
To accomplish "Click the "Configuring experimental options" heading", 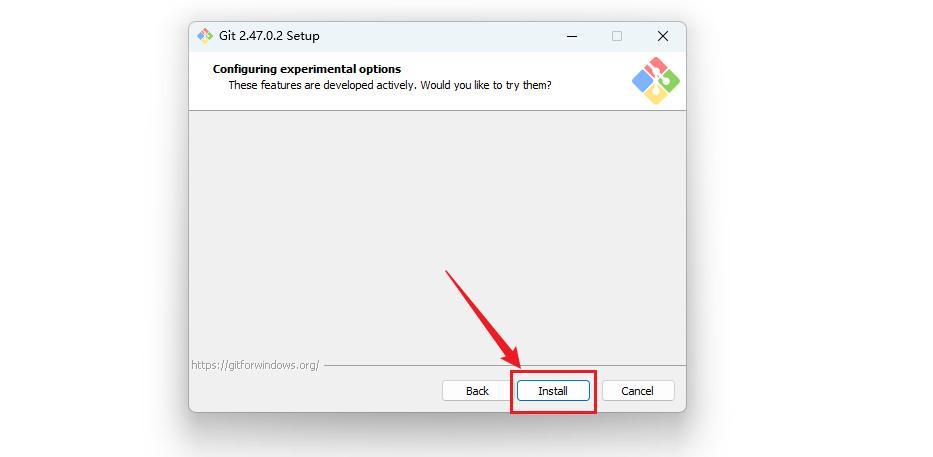I will [x=307, y=69].
